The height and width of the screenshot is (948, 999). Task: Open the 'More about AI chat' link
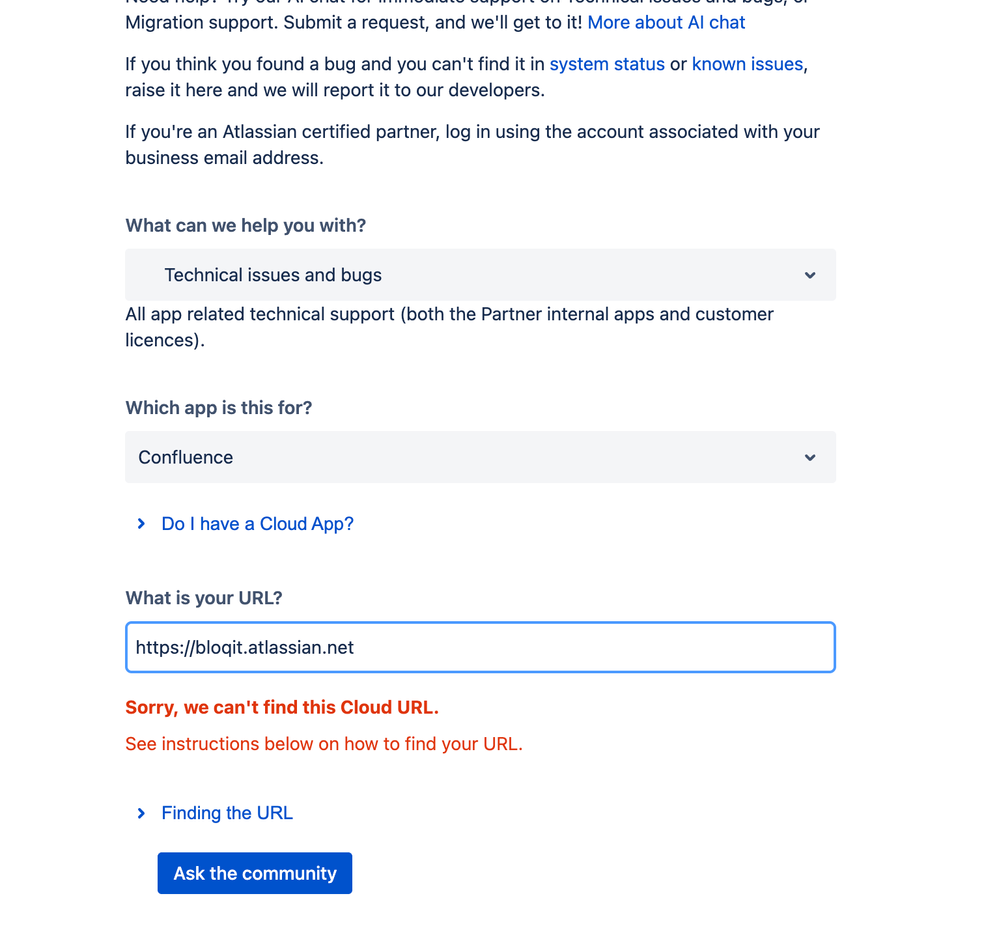(666, 22)
